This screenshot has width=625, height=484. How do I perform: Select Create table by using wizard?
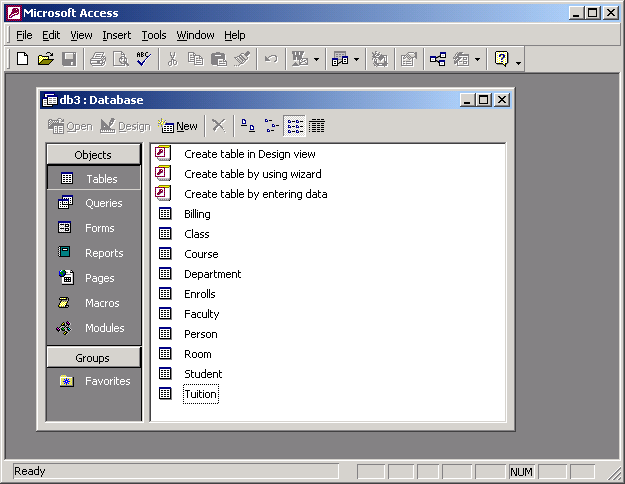[252, 174]
